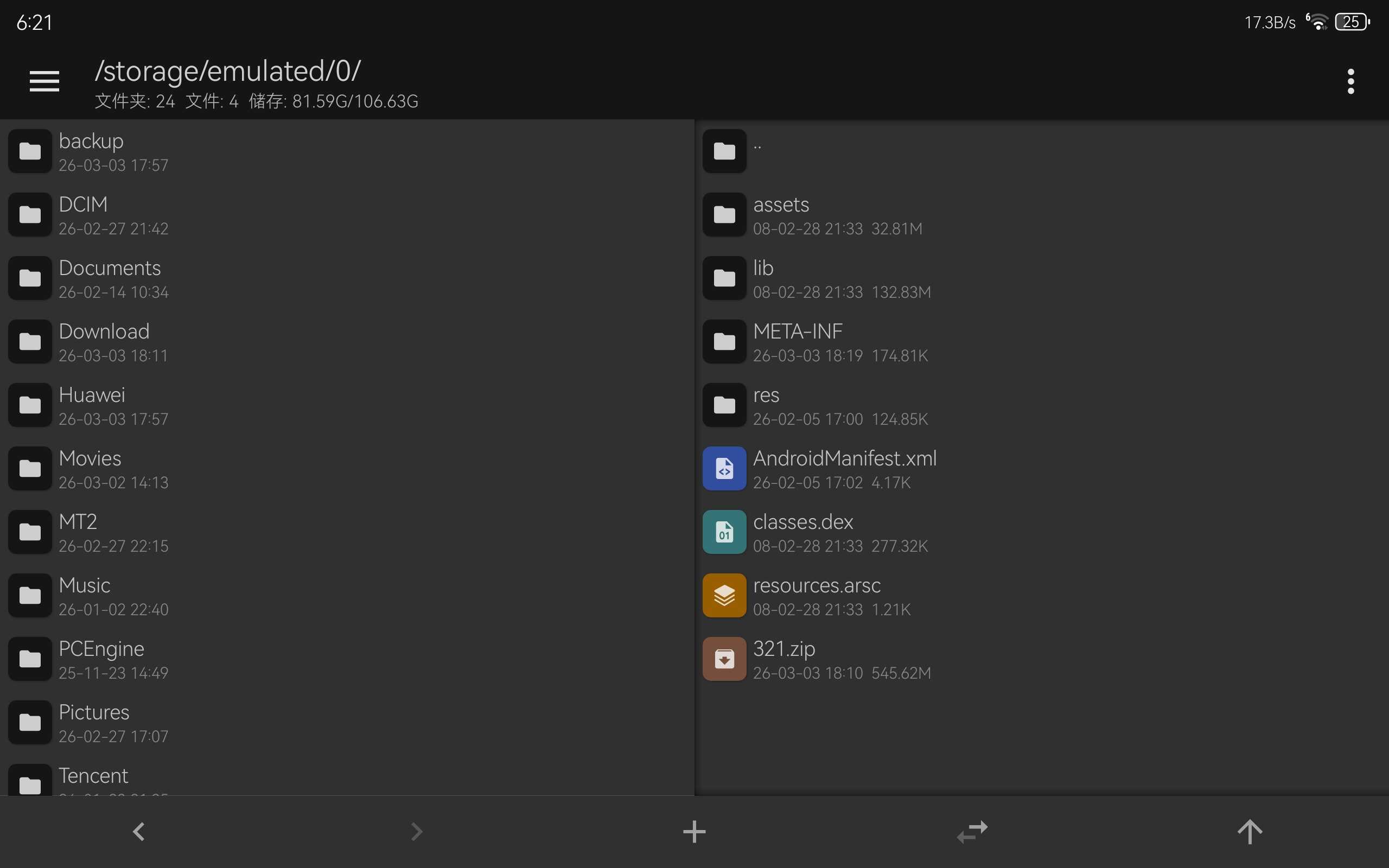Image resolution: width=1389 pixels, height=868 pixels.
Task: Open the MT2 folder
Action: coord(78,532)
